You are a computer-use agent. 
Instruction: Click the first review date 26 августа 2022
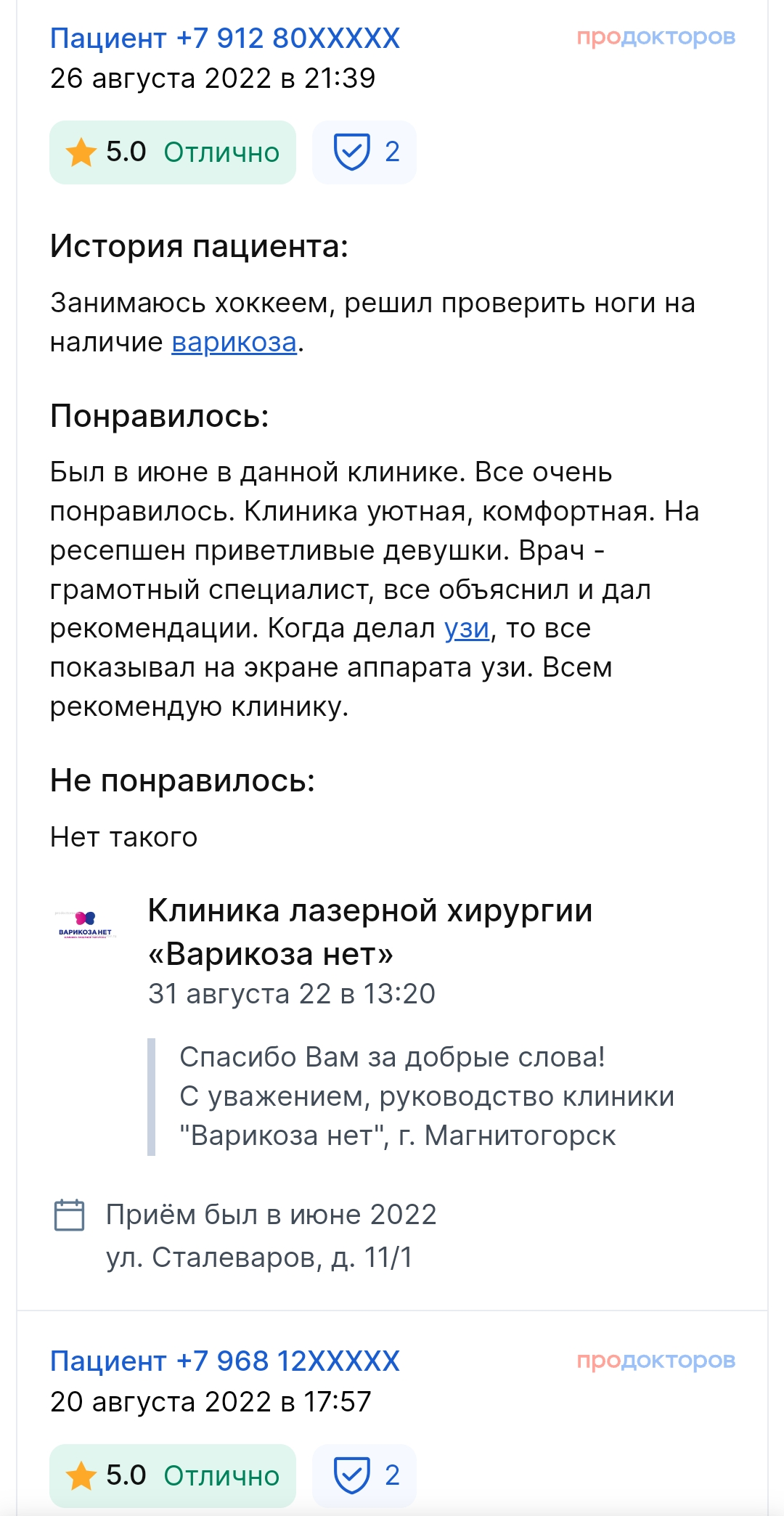click(213, 78)
